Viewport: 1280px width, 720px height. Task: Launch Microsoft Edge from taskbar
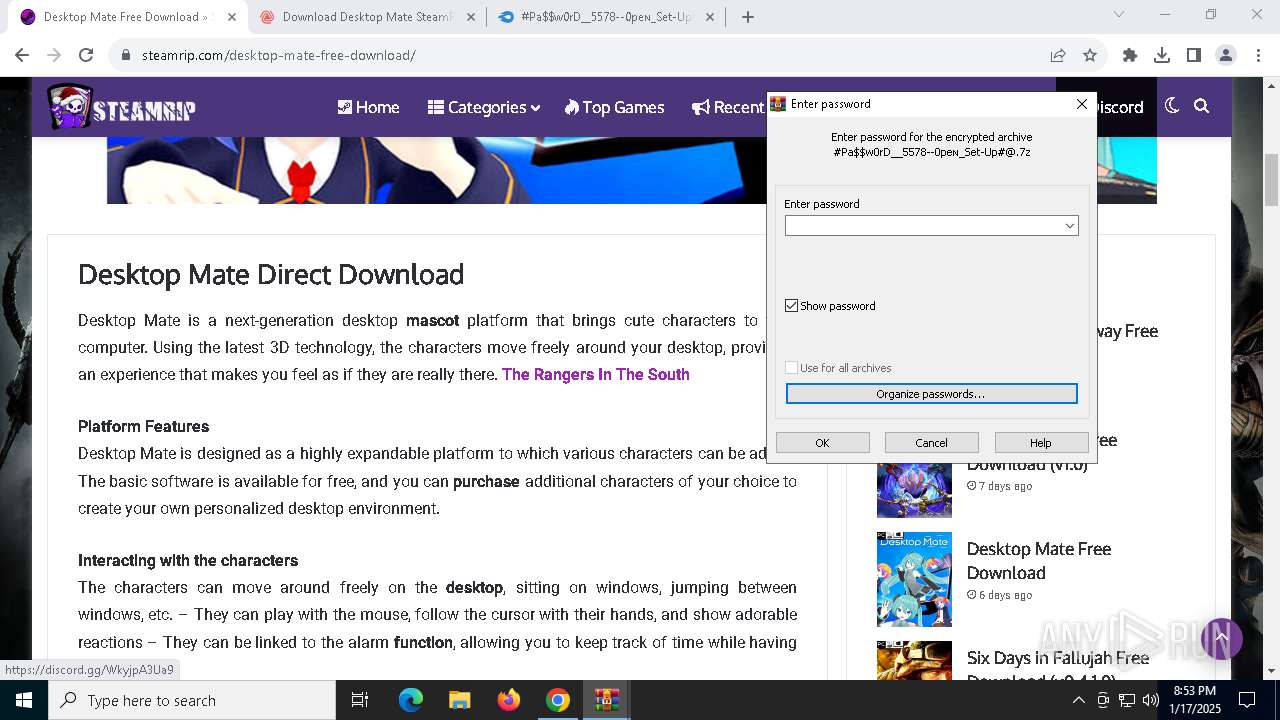pos(411,700)
